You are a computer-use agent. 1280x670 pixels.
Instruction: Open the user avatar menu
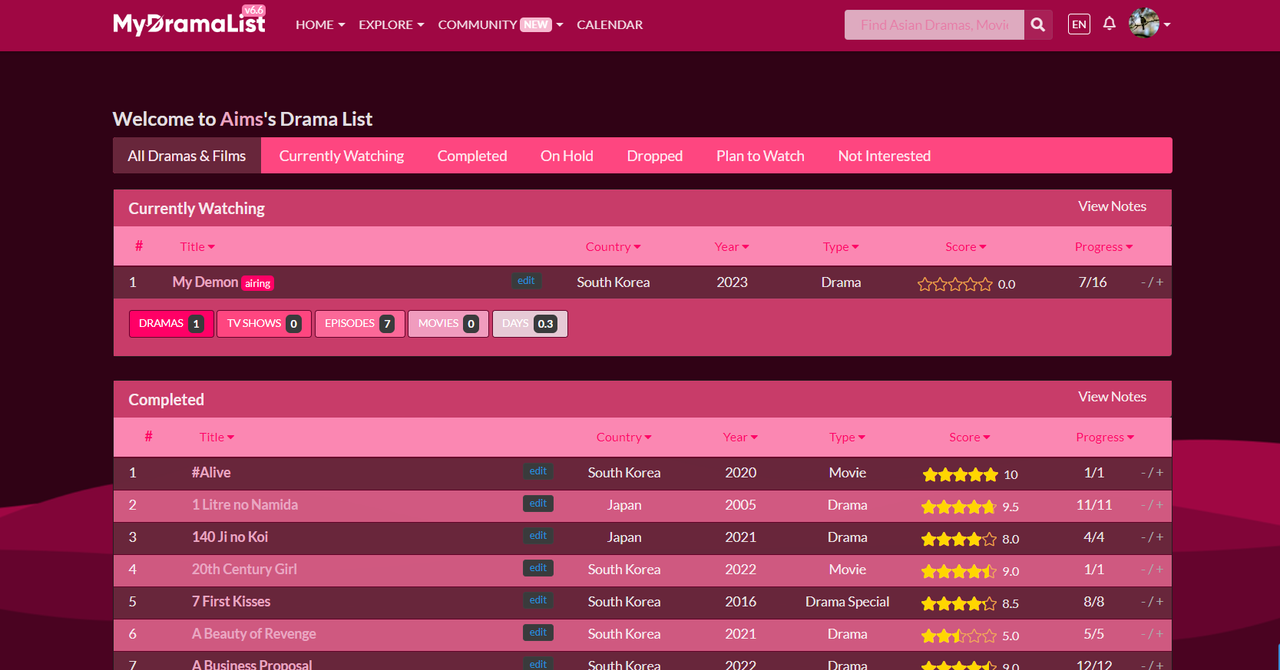pos(1149,24)
